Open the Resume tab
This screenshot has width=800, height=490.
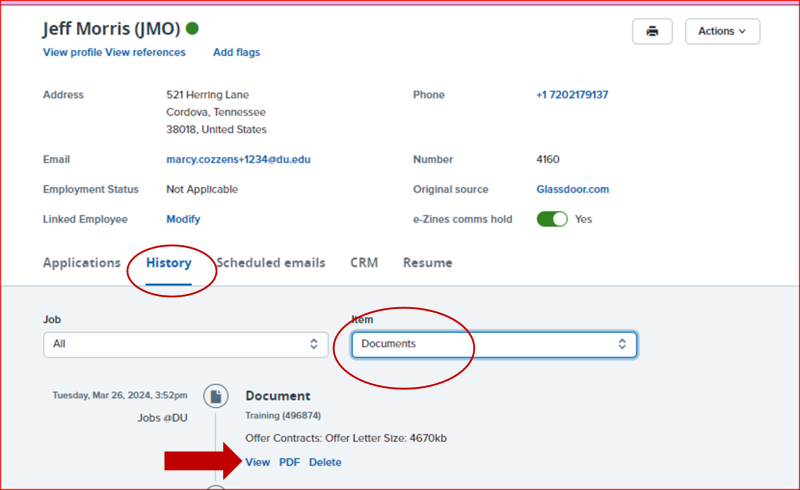pos(427,263)
